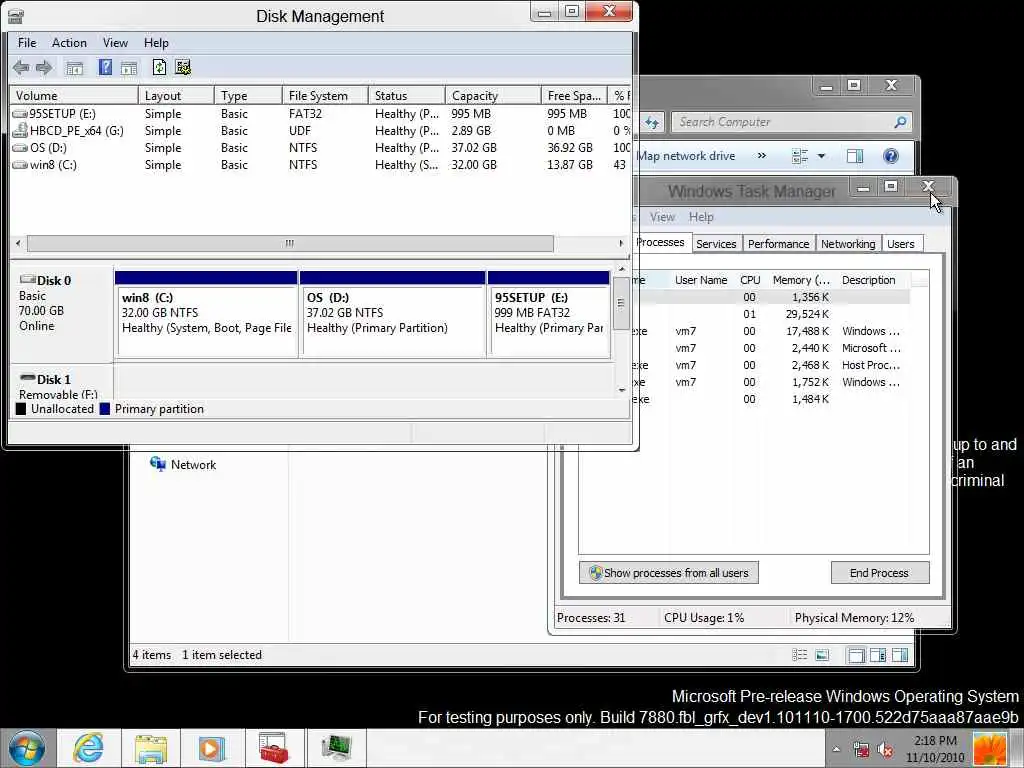
Task: Click the clock showing 2:18 PM
Action: pos(935,741)
